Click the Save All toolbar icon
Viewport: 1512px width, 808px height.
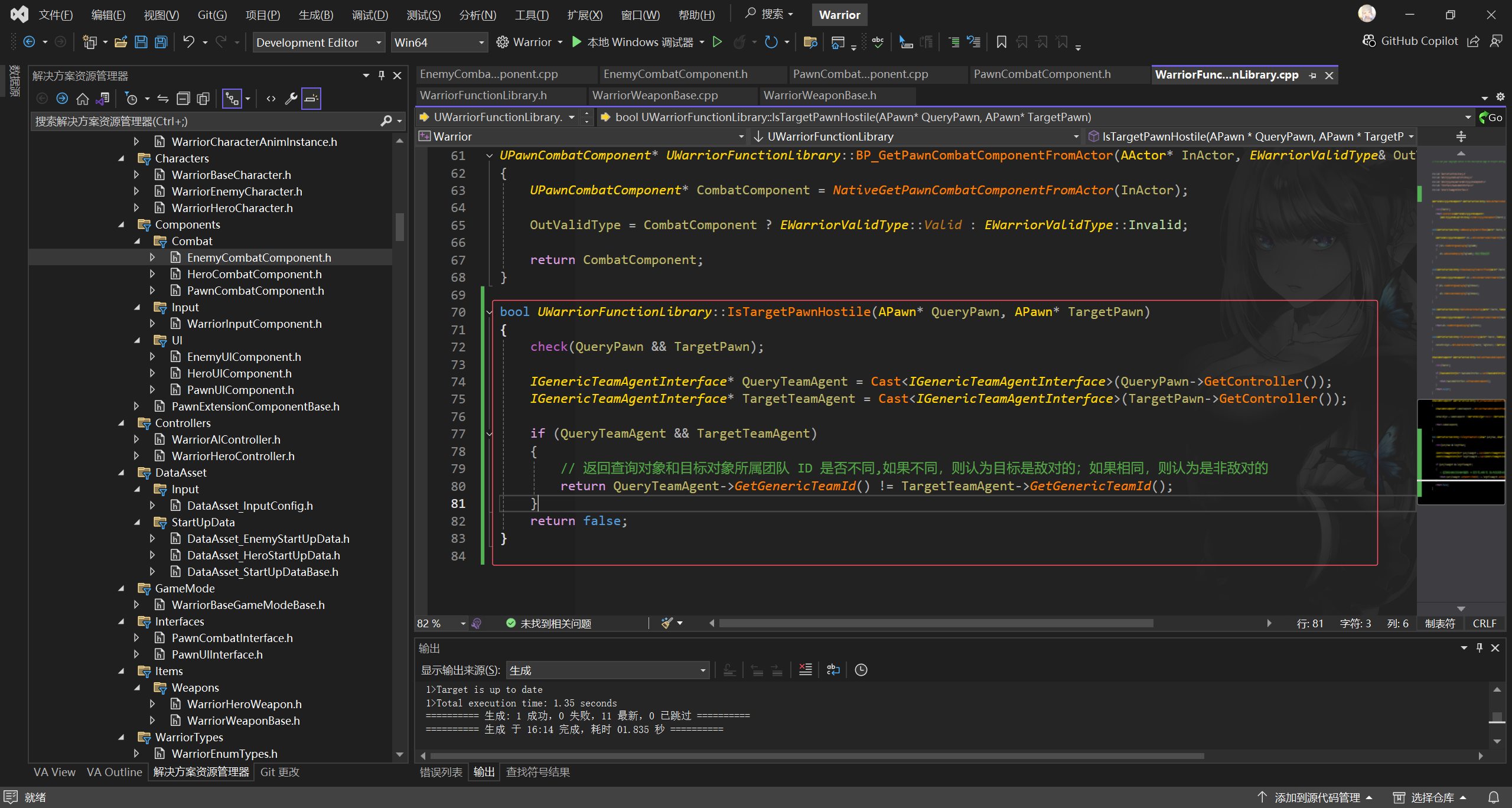tap(161, 42)
